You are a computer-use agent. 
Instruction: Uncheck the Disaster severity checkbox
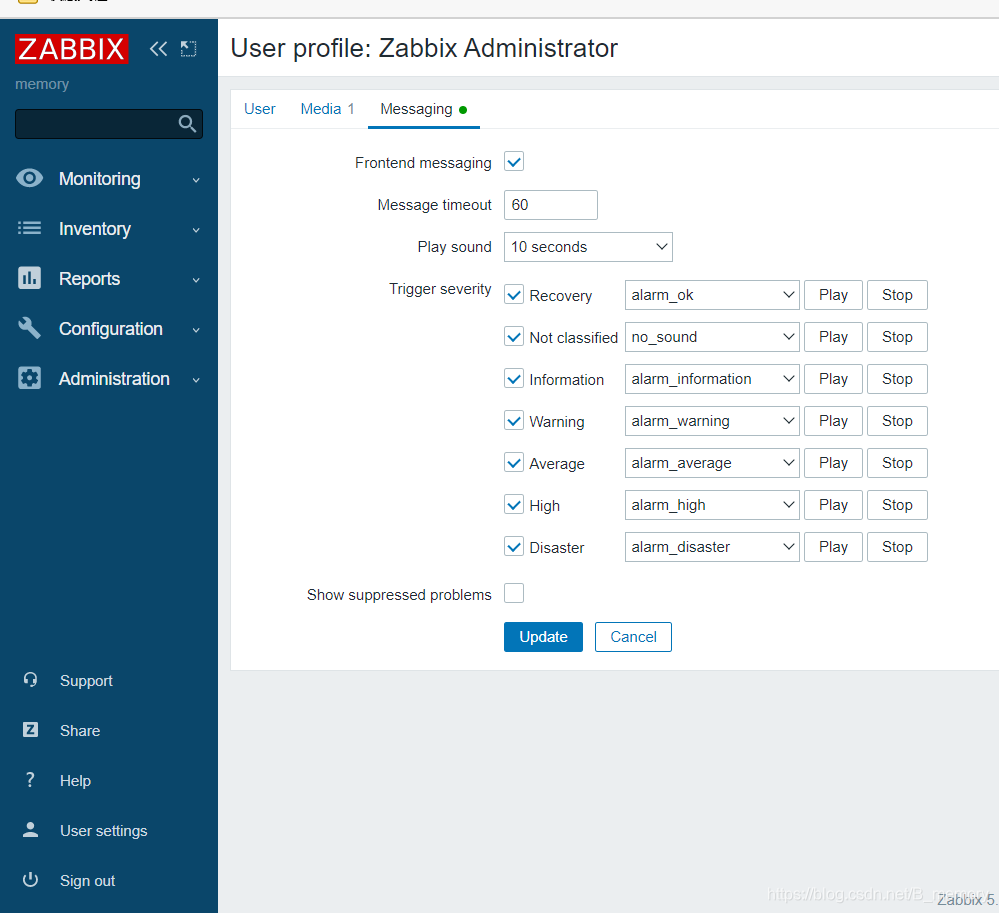tap(514, 547)
